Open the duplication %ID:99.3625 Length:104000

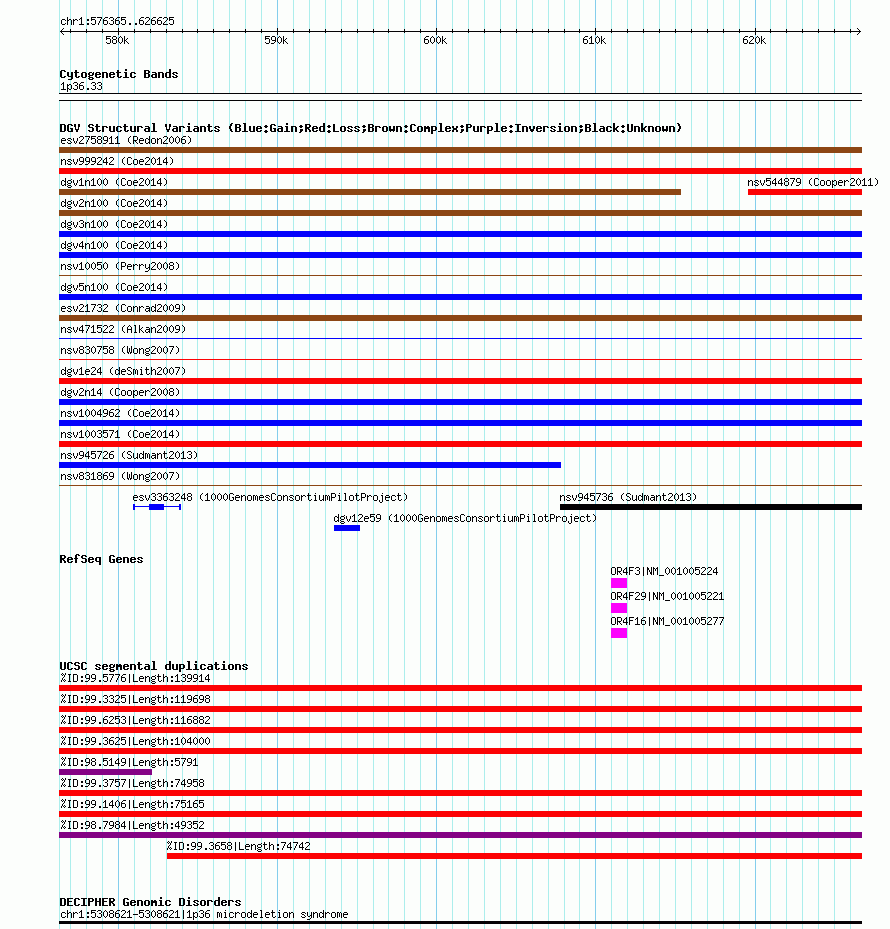coord(460,751)
